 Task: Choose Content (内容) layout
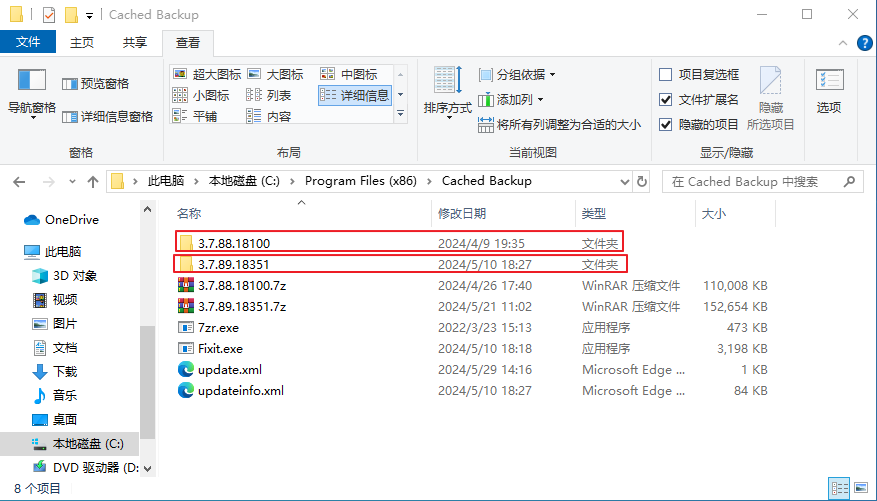coord(269,116)
